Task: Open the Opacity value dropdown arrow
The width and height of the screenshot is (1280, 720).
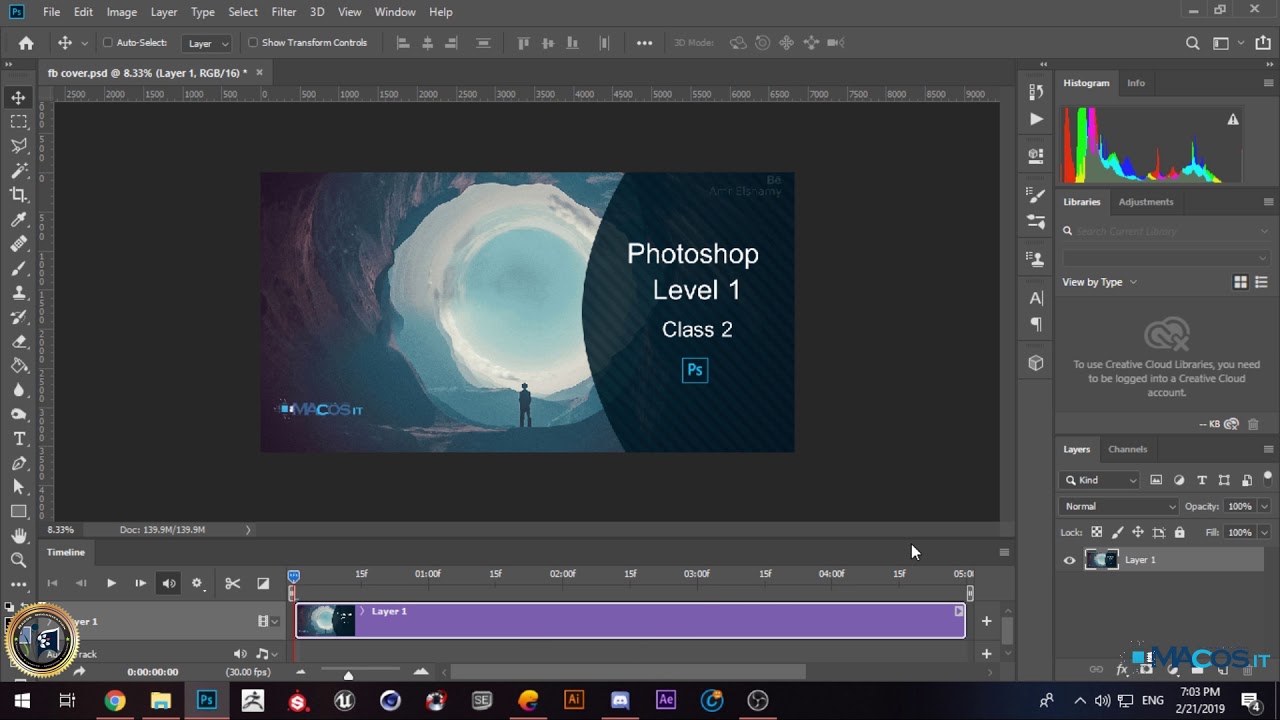Action: point(1264,506)
